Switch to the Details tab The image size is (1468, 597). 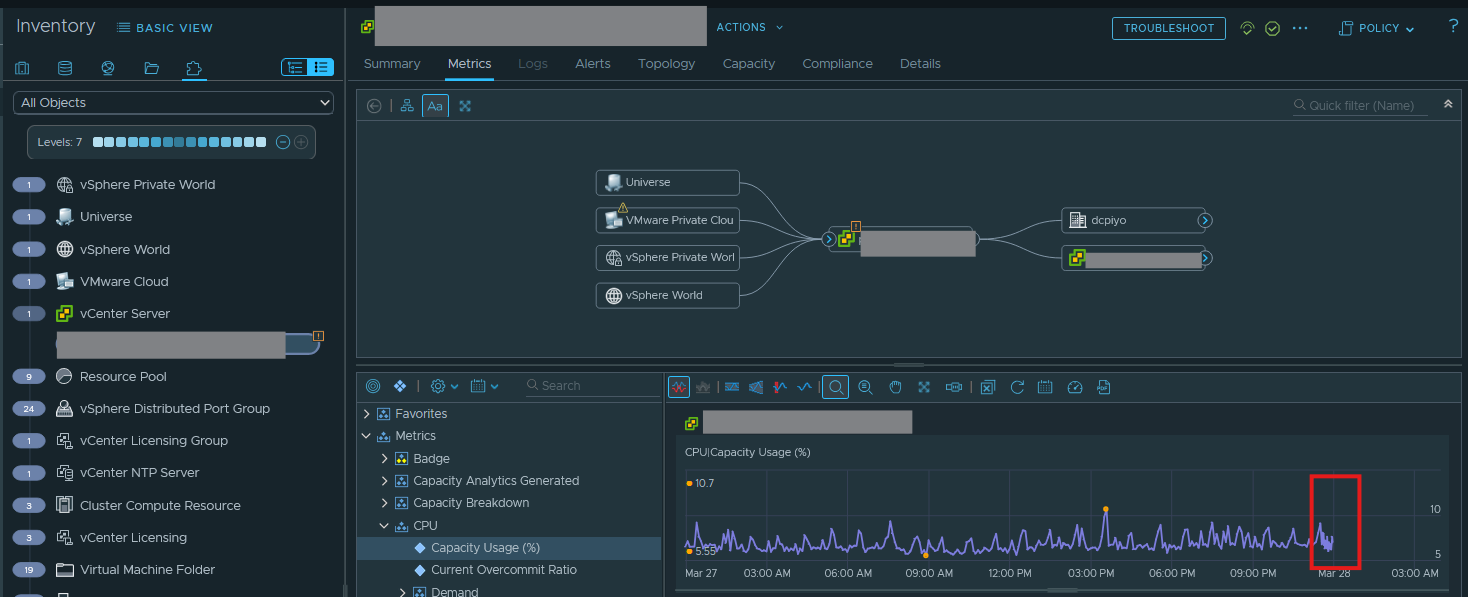[920, 63]
